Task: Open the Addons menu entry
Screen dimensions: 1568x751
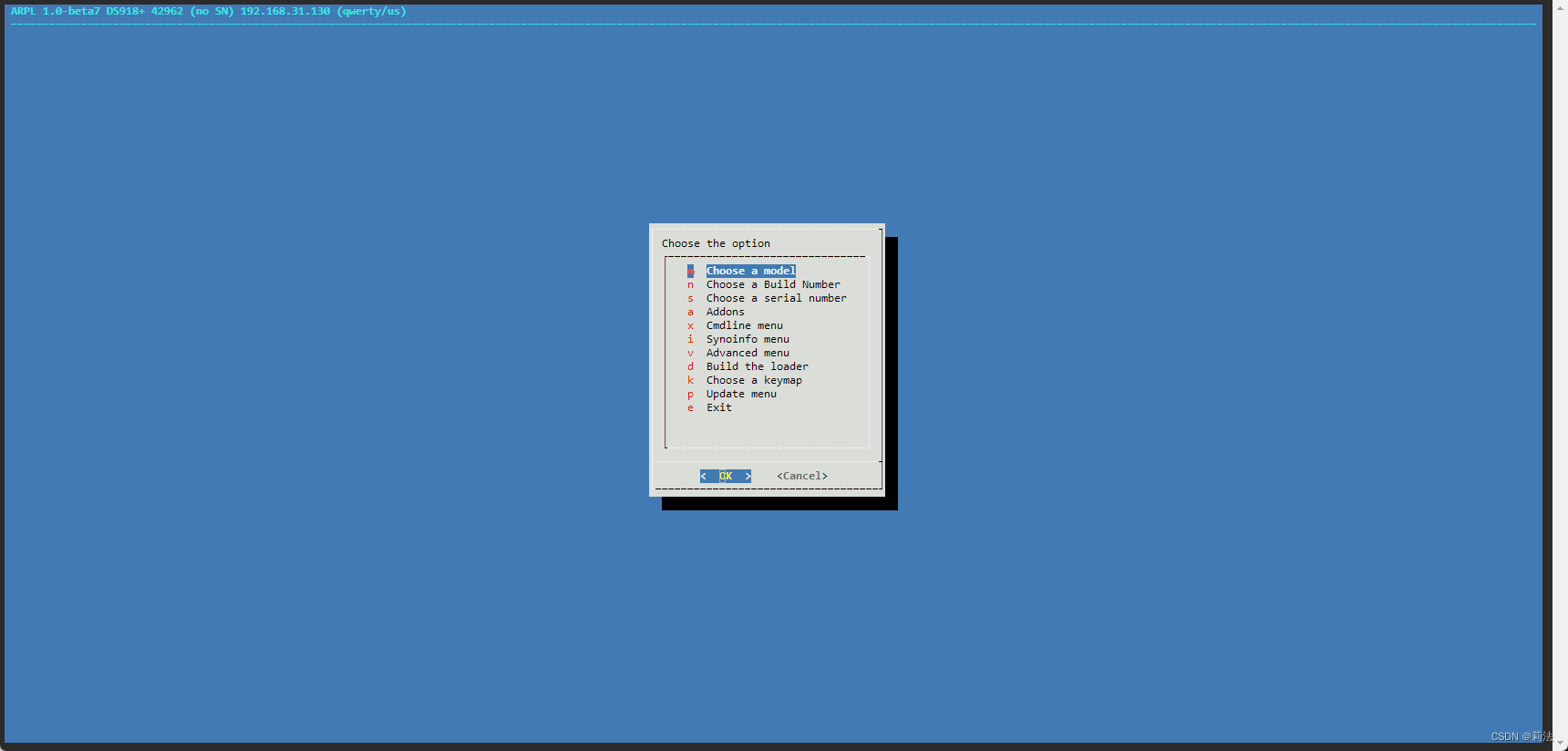Action: click(725, 312)
